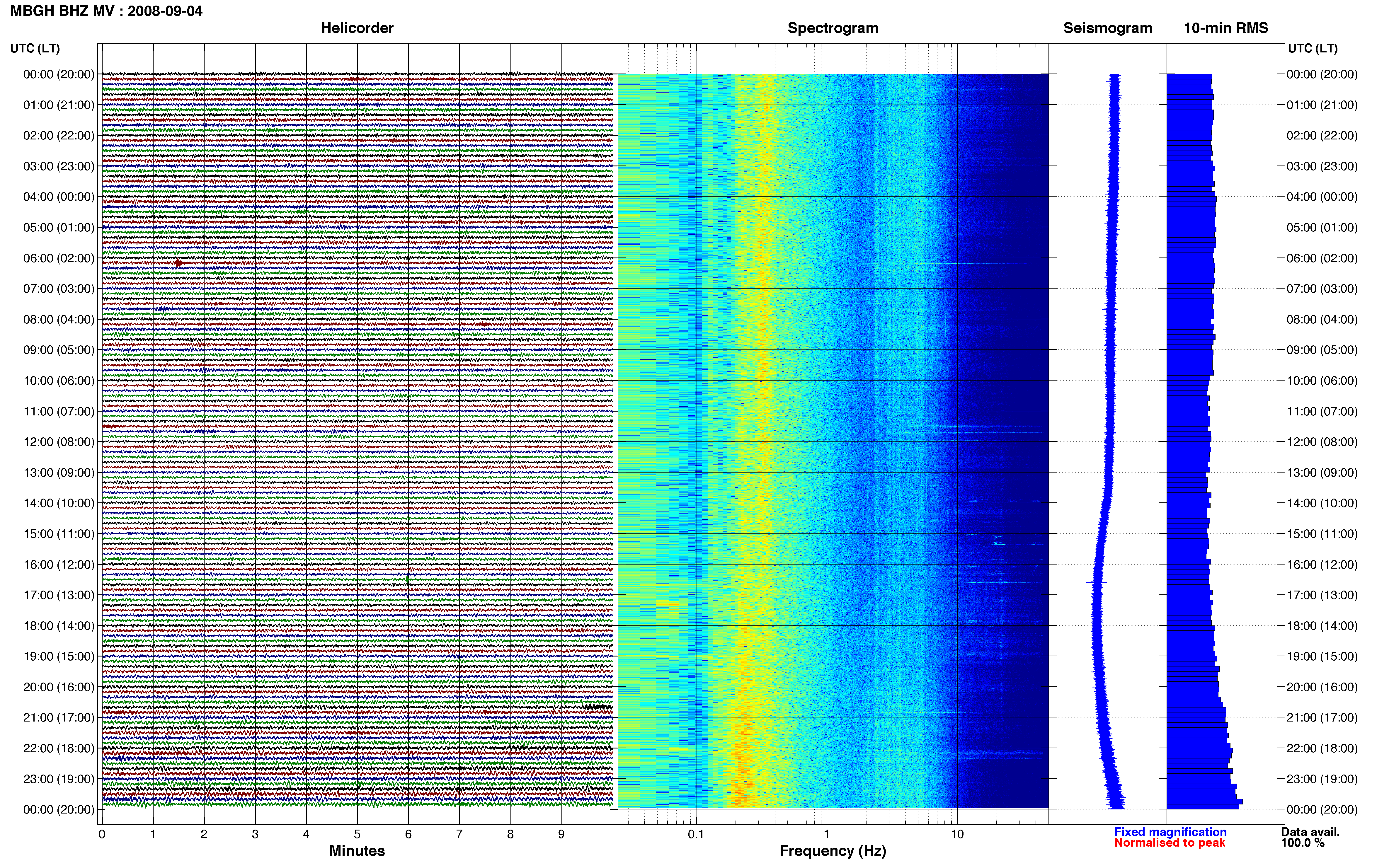Image resolution: width=1389 pixels, height=868 pixels.
Task: Click the 'Helicorder' panel heading
Action: click(357, 28)
